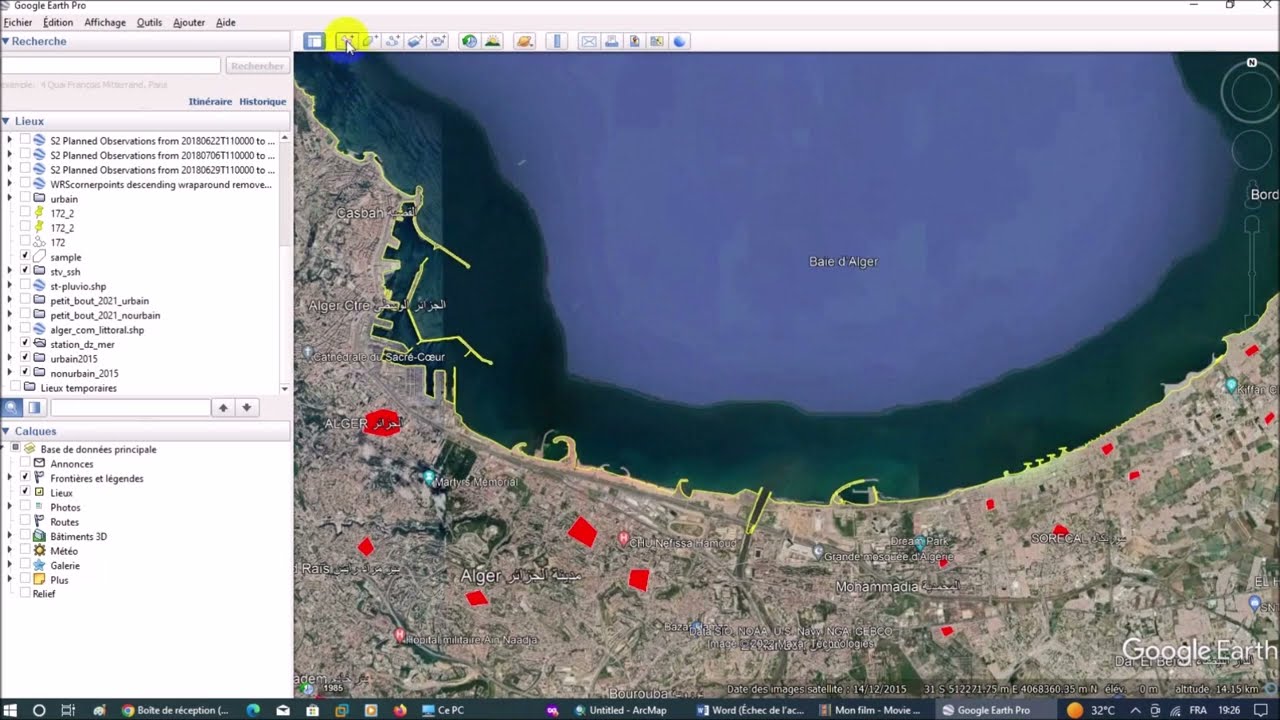Expand the petit_bout_2021_urbain folder
1280x720 pixels.
10,300
